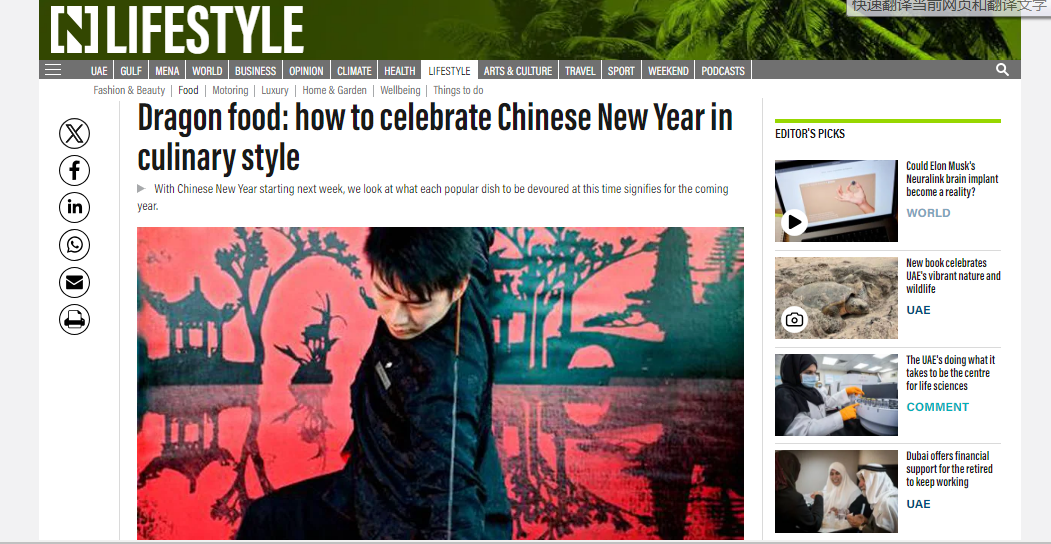This screenshot has height=544, width=1051.
Task: Select the Climate menu item
Action: click(x=354, y=70)
